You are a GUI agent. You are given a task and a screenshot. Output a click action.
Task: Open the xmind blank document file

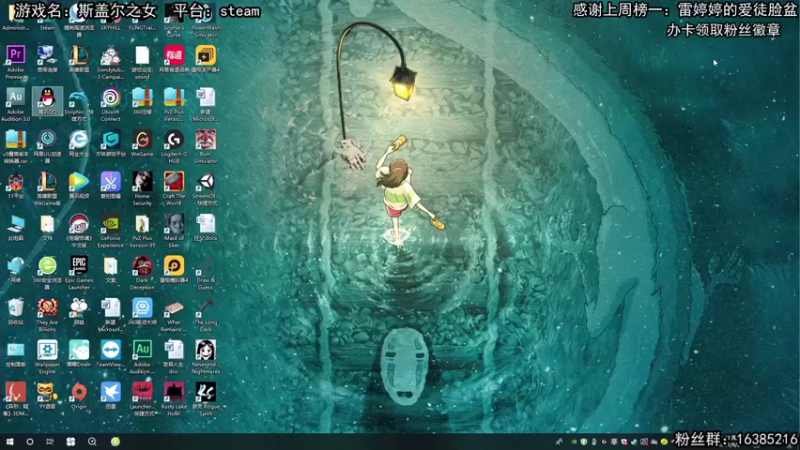click(142, 62)
